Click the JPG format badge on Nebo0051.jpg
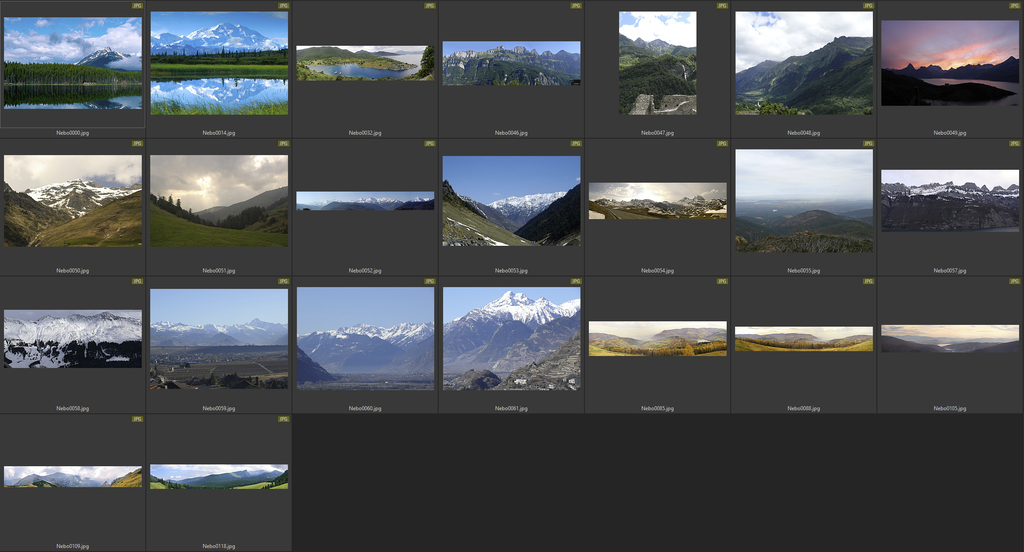The width and height of the screenshot is (1024, 552). click(283, 143)
